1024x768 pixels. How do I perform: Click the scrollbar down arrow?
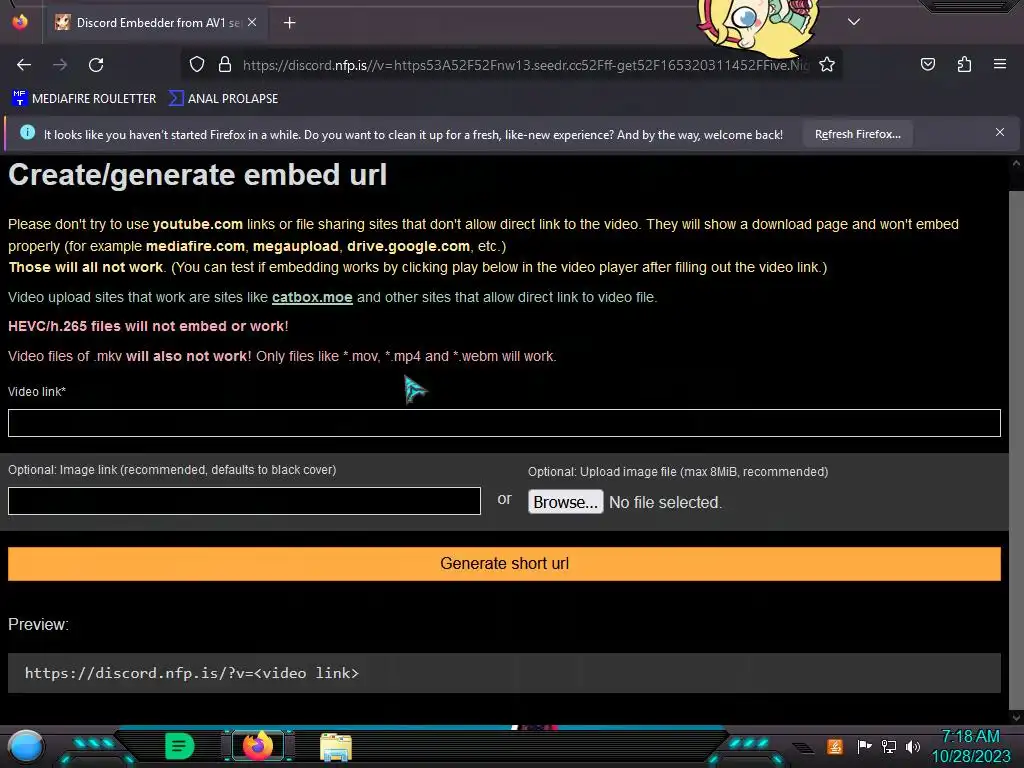[1016, 718]
